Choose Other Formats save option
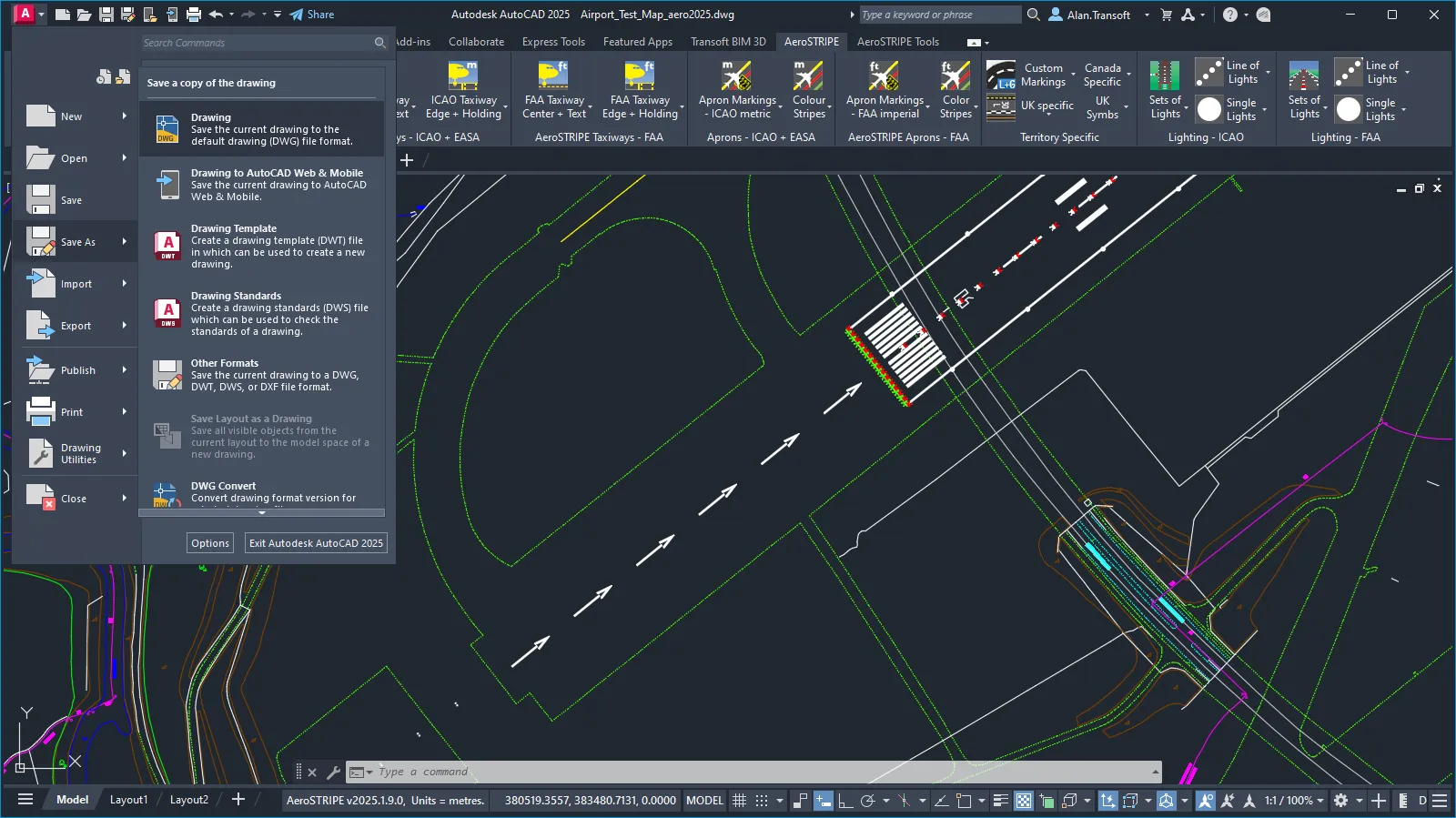Image resolution: width=1456 pixels, height=818 pixels. pyautogui.click(x=262, y=375)
